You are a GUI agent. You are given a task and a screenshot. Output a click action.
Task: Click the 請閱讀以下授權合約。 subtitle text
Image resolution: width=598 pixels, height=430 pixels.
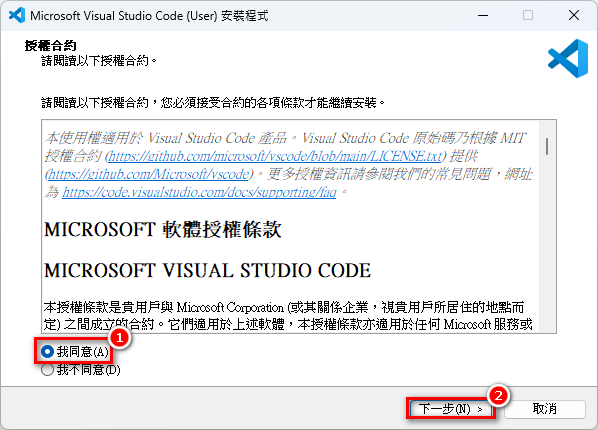pos(99,61)
